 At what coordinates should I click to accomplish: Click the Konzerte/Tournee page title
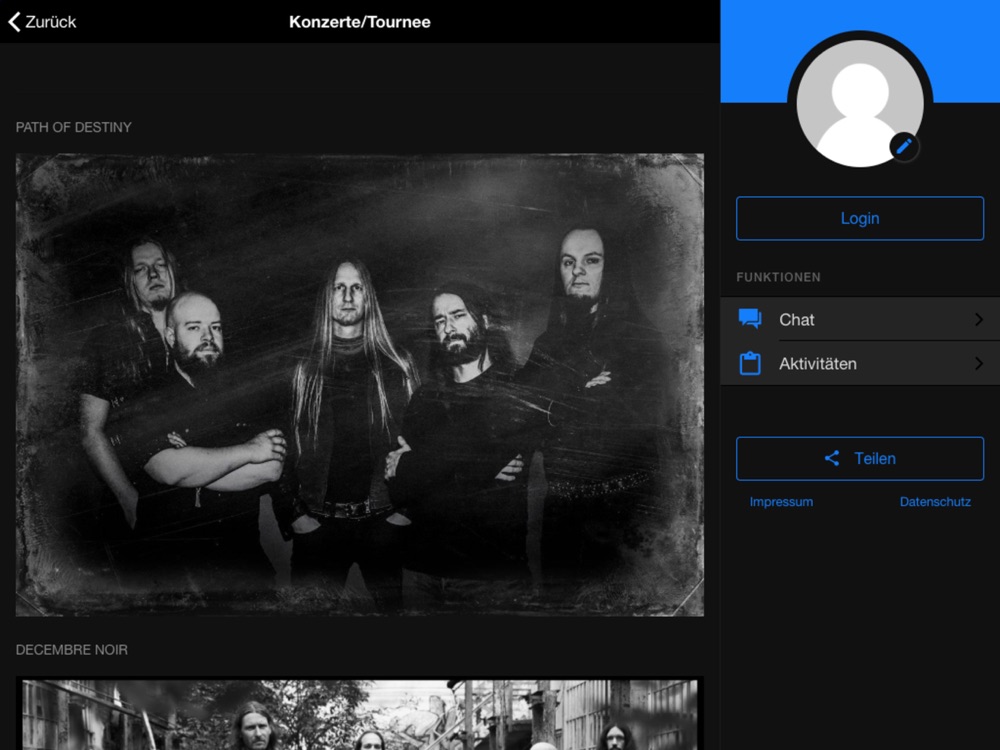(360, 22)
